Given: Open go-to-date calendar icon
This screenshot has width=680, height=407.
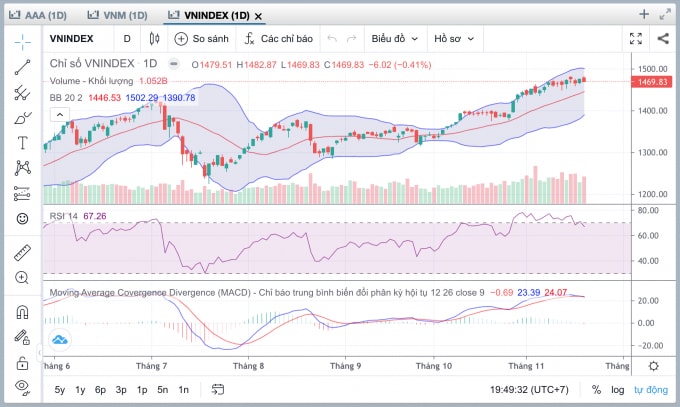Looking at the screenshot, I should 218,390.
